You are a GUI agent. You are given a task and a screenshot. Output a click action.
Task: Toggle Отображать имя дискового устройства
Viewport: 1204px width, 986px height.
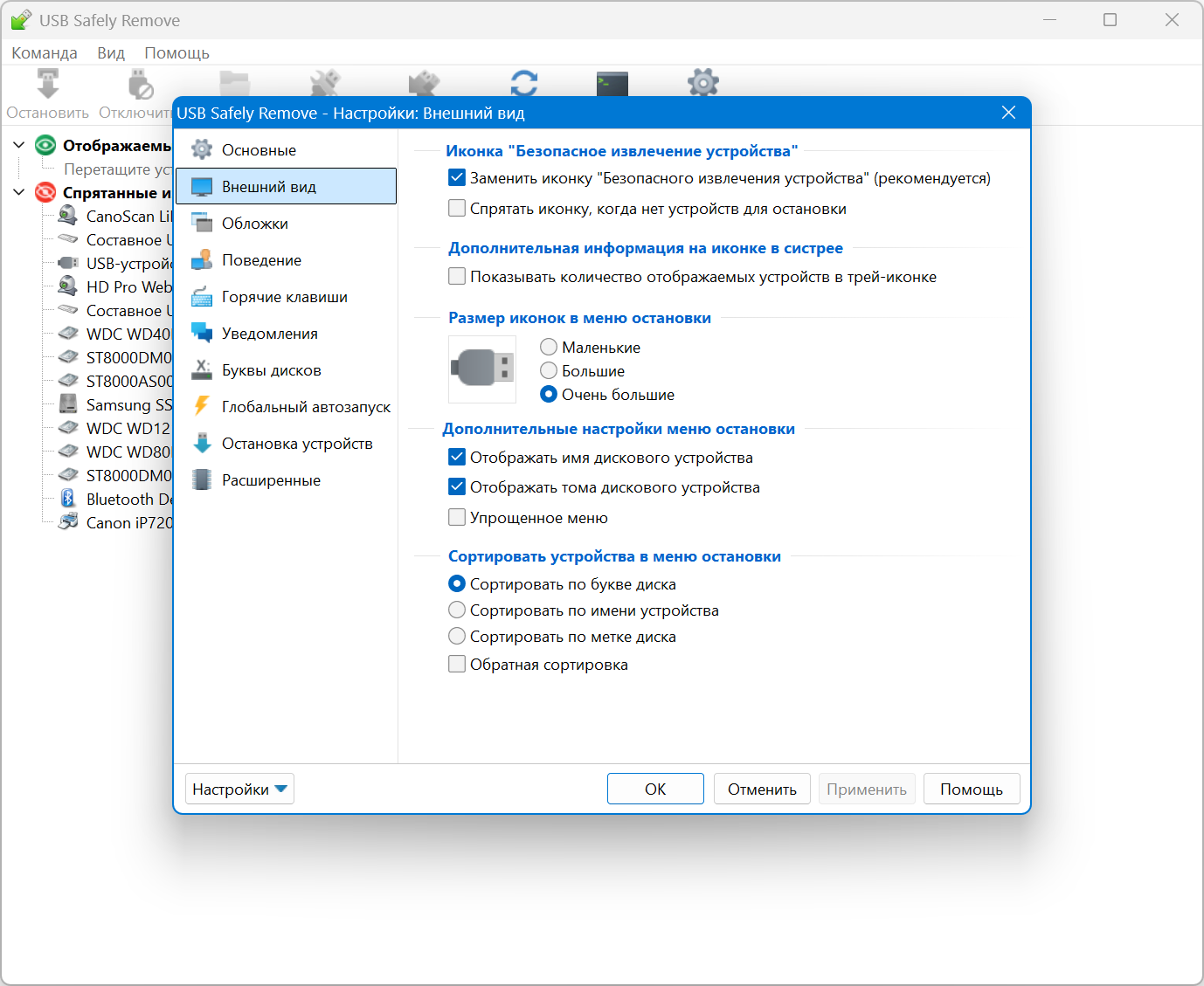457,458
